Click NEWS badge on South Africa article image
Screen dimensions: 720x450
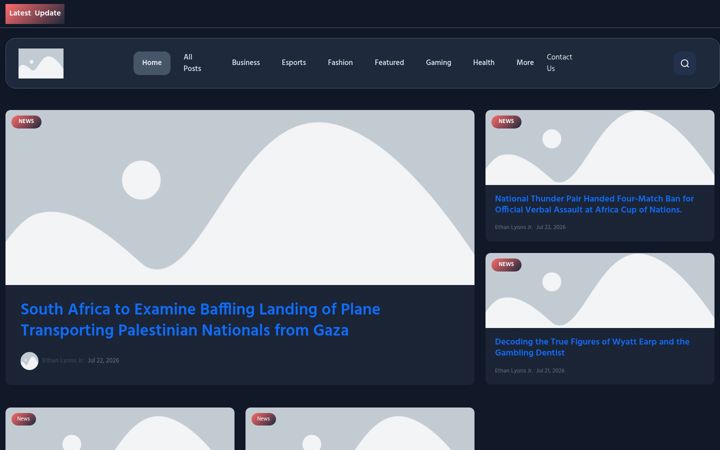coord(26,122)
